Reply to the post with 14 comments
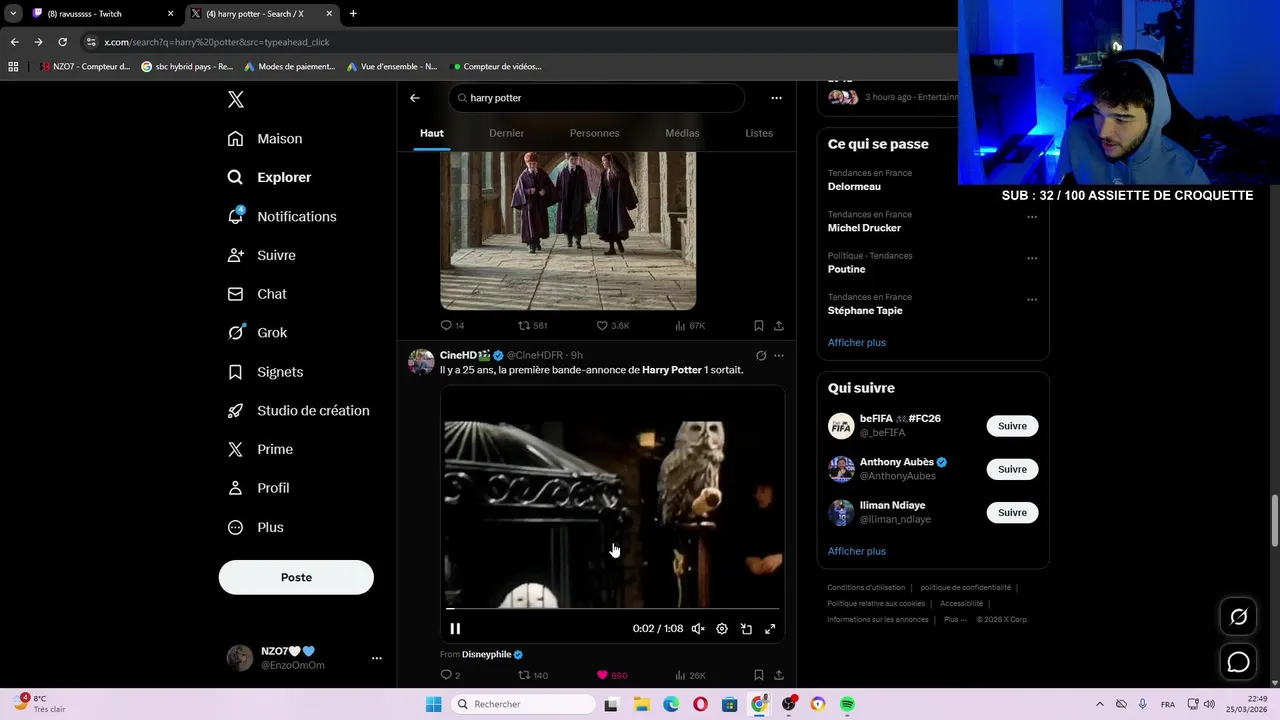Viewport: 1280px width, 720px height. 452,326
